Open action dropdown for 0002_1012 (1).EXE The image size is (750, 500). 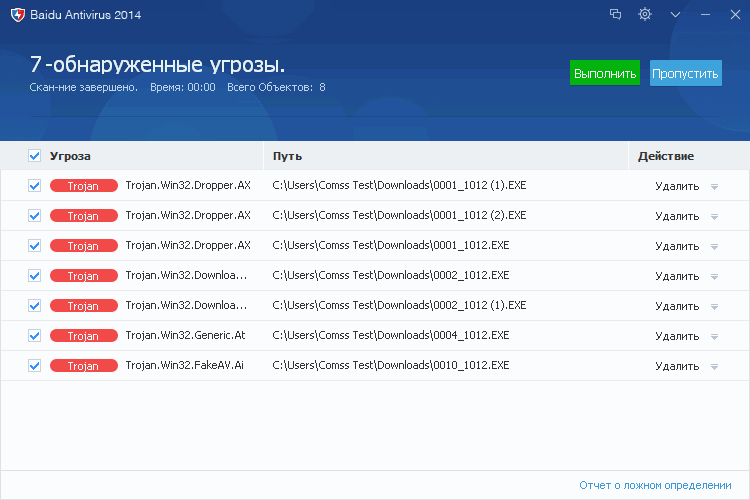coord(714,307)
